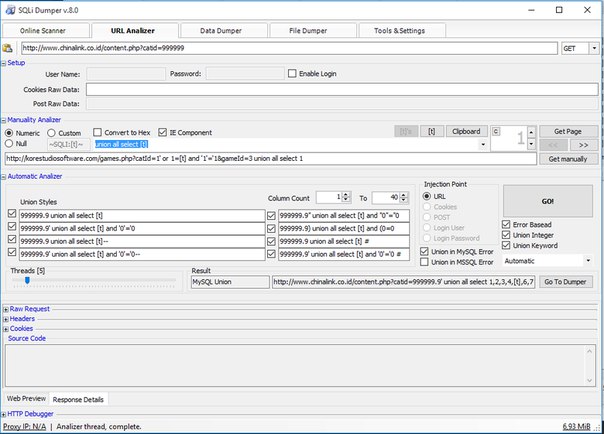Click the 'Analizer thread, complete.' status text

tap(99, 426)
